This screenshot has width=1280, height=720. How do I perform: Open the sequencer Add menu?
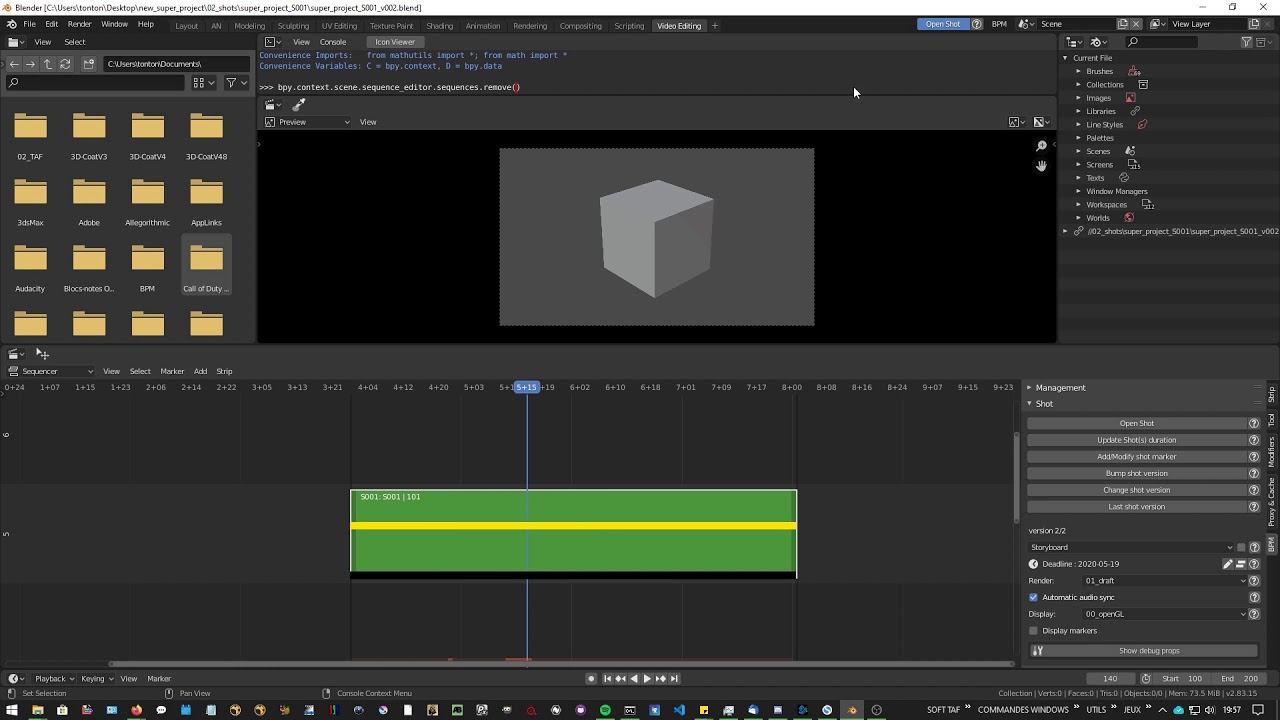200,371
